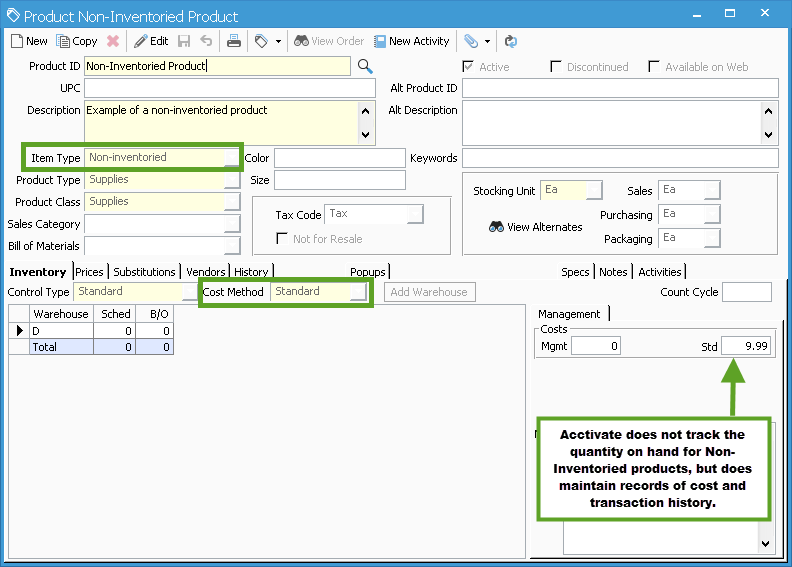The height and width of the screenshot is (567, 792).
Task: Click into the Count Cycle field
Action: pyautogui.click(x=747, y=292)
